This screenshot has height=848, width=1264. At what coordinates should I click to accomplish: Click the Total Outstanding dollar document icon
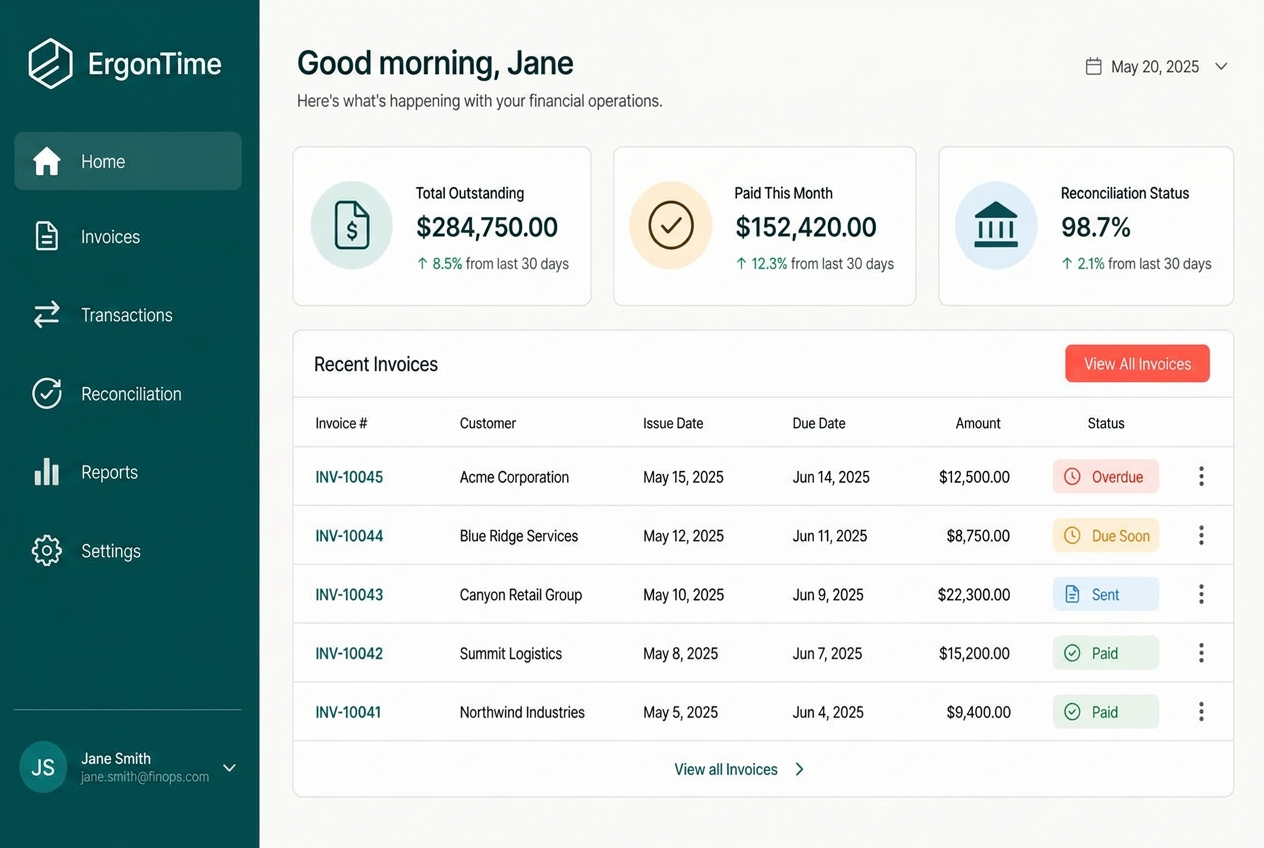351,225
